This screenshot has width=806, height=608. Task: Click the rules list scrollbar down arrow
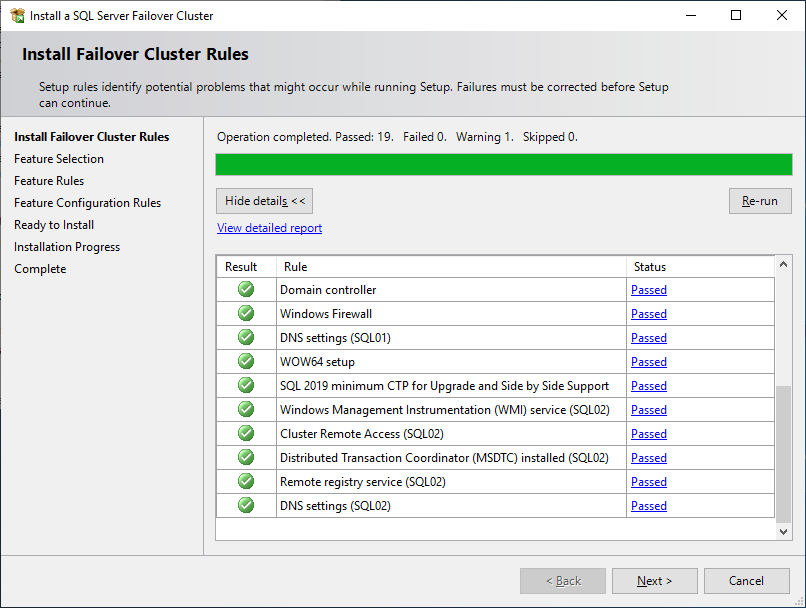tap(783, 531)
